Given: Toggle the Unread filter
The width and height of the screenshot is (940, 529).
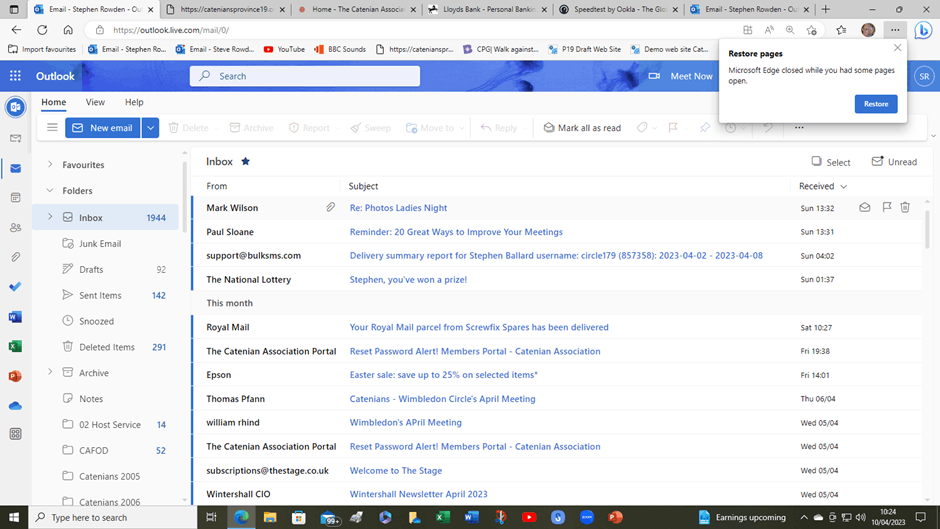Looking at the screenshot, I should [894, 162].
